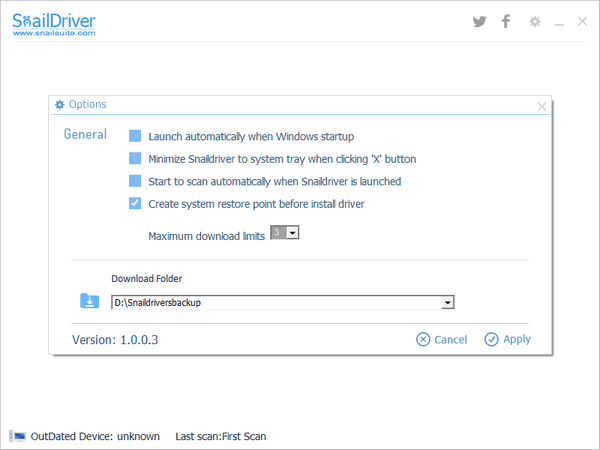Minimize the SnailDriver window
This screenshot has height=450, width=600.
click(x=559, y=24)
